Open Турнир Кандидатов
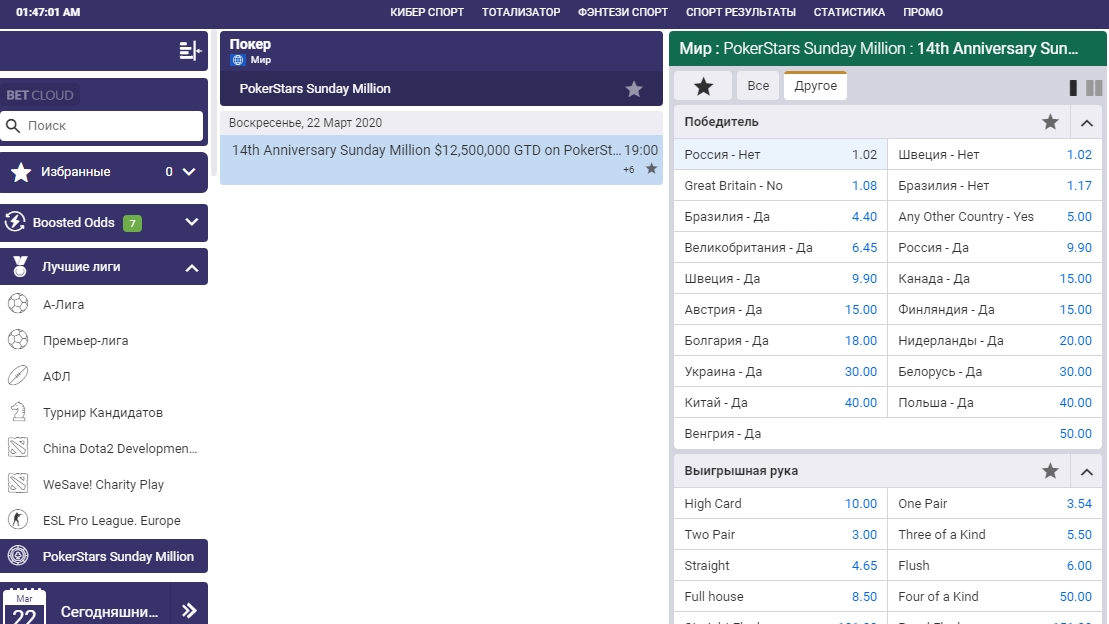This screenshot has height=624, width=1109. point(104,412)
